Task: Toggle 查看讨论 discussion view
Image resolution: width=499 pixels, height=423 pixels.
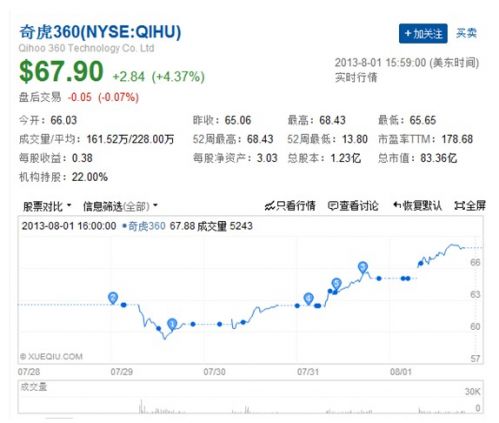Action: pos(353,206)
